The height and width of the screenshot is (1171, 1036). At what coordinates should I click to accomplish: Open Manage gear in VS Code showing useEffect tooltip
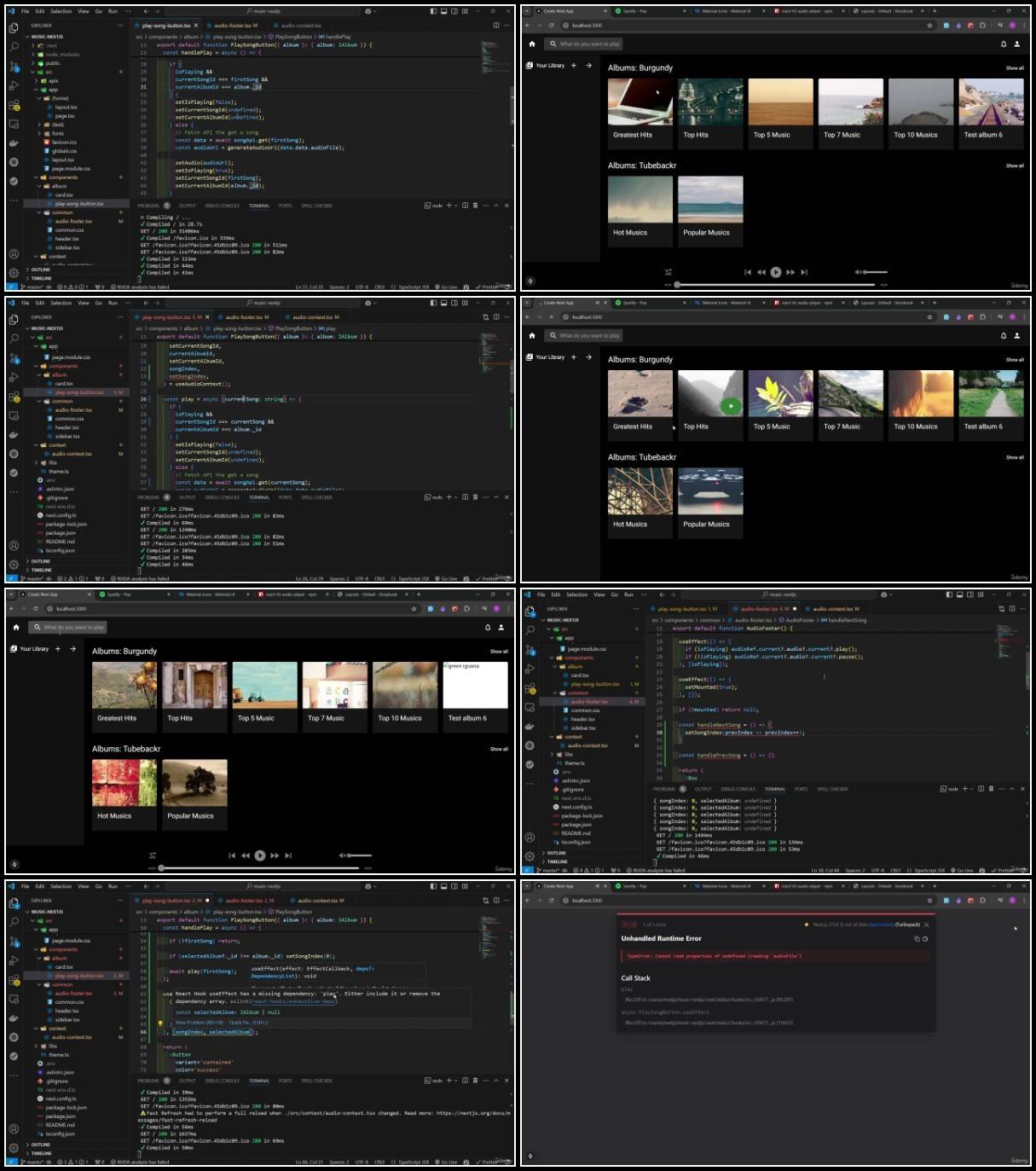click(14, 1148)
